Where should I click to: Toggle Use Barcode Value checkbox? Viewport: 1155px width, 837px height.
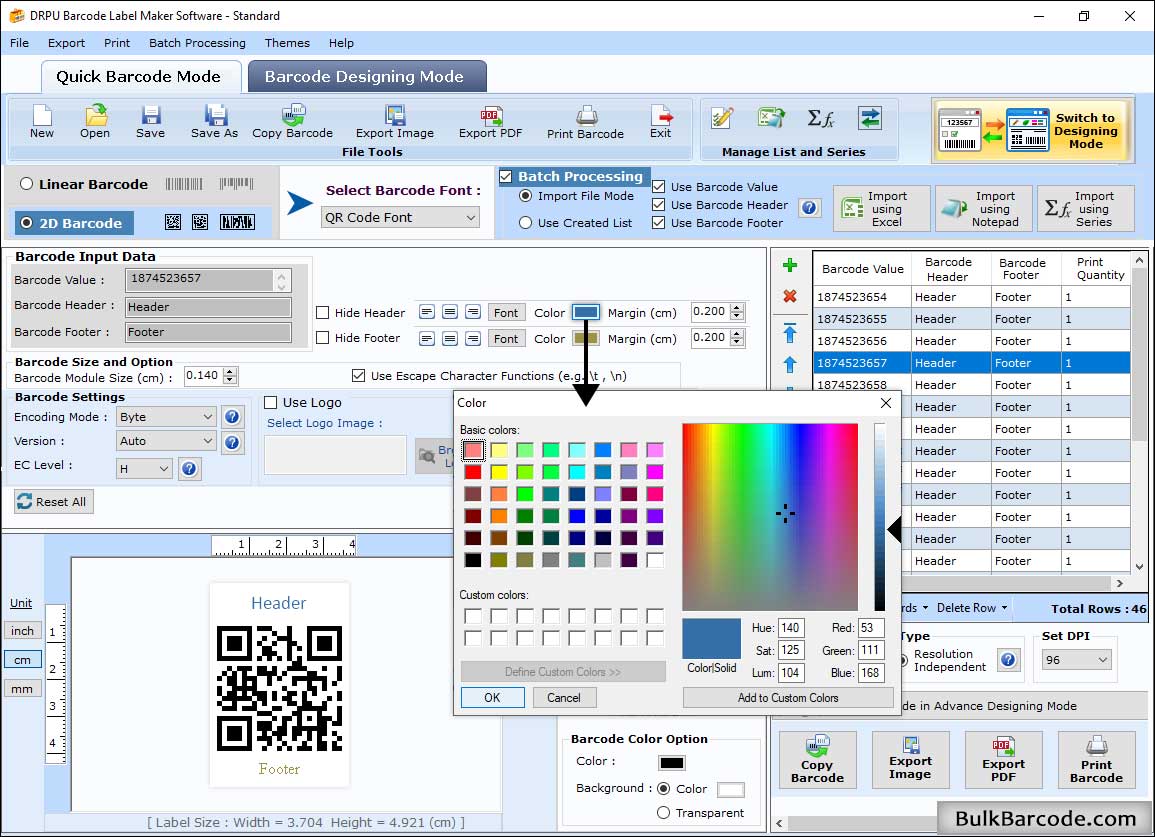point(659,187)
